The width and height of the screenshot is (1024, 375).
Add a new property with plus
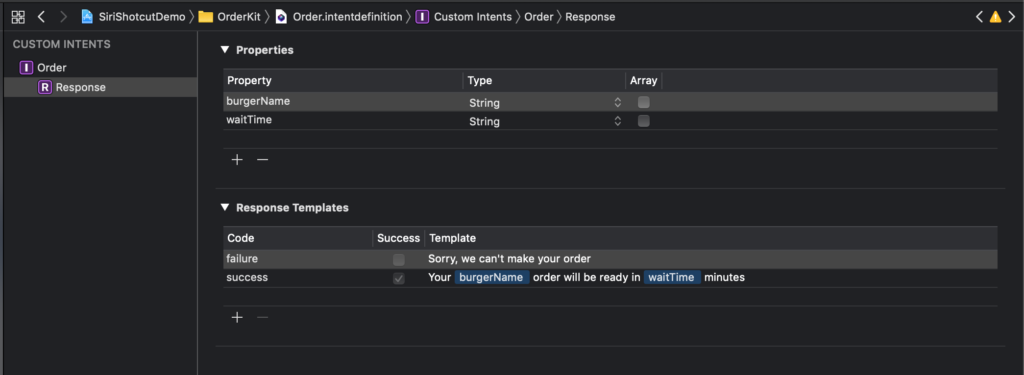point(237,159)
